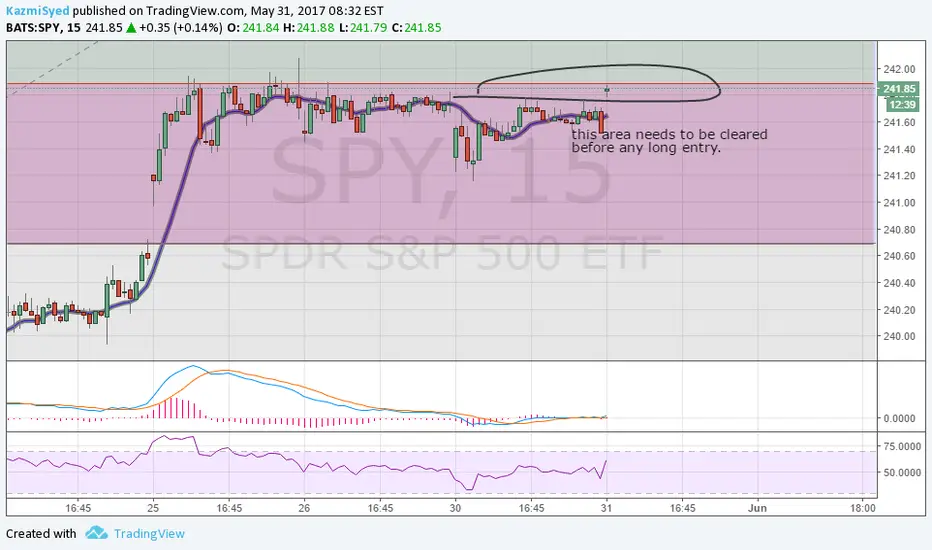Click the price axis label 241.00

point(899,202)
